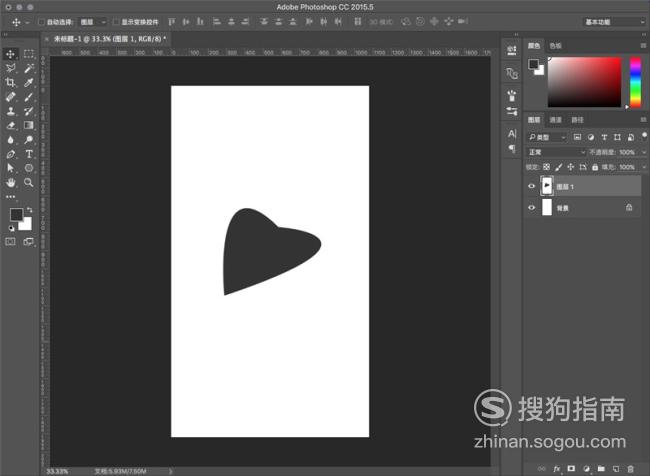Viewport: 650px width, 476px height.
Task: Select the Clone Stamp tool
Action: click(x=11, y=111)
